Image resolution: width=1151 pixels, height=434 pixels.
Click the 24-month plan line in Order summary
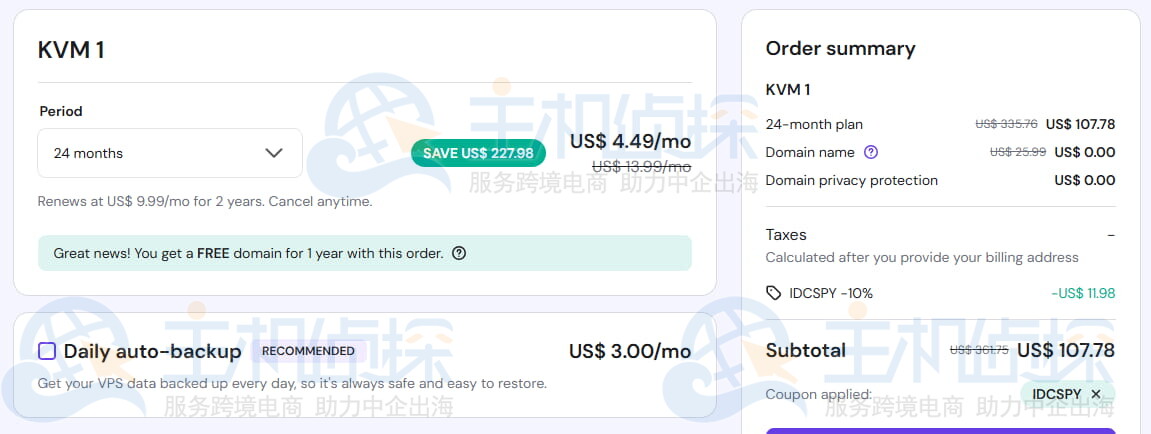pyautogui.click(x=814, y=124)
